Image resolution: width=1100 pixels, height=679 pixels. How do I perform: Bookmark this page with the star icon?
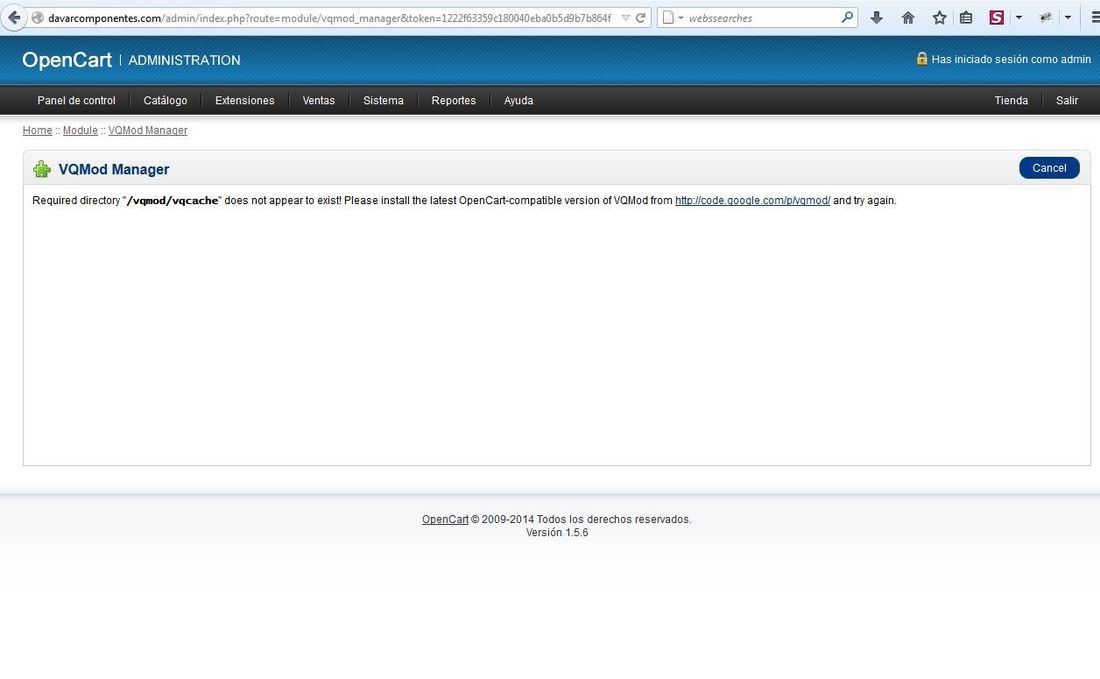[939, 18]
